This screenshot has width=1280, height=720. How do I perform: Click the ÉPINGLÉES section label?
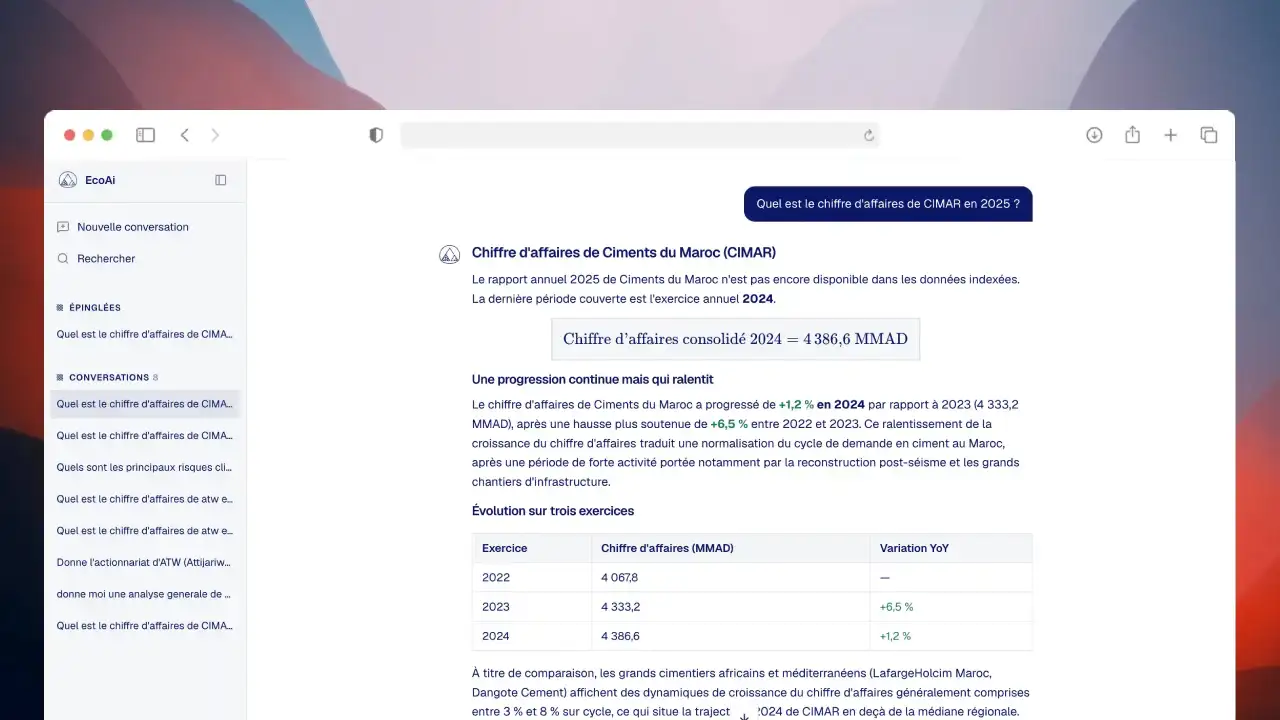(x=95, y=308)
